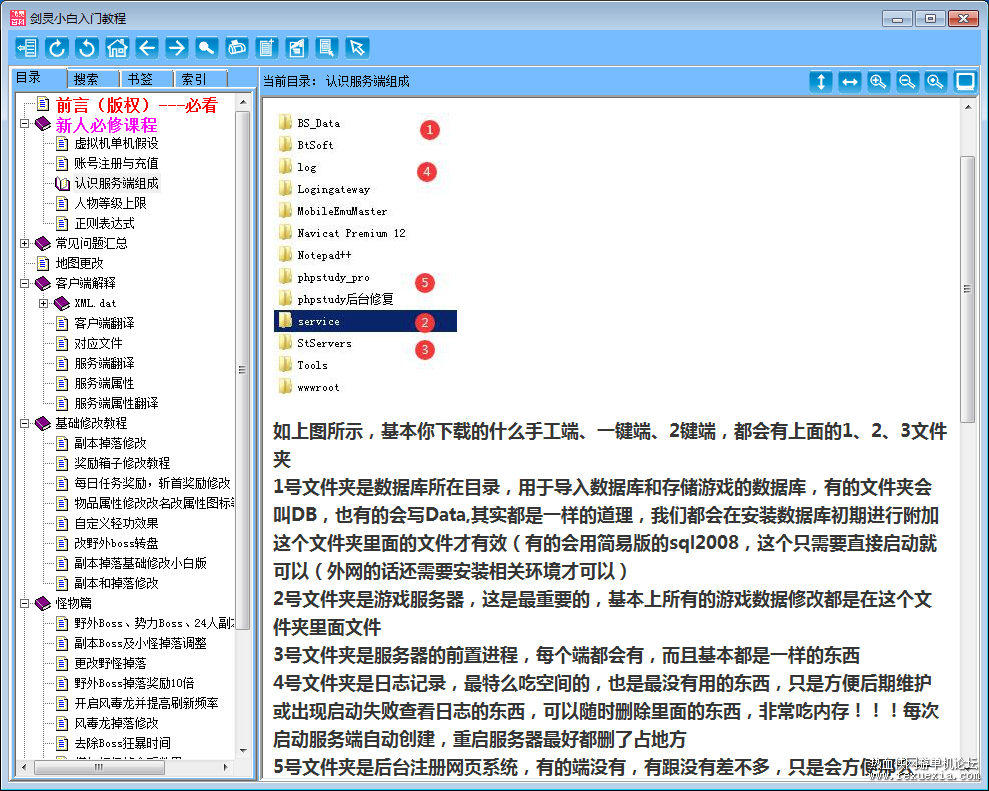This screenshot has height=791, width=989.
Task: Go forward with the right arrow icon
Action: click(177, 48)
